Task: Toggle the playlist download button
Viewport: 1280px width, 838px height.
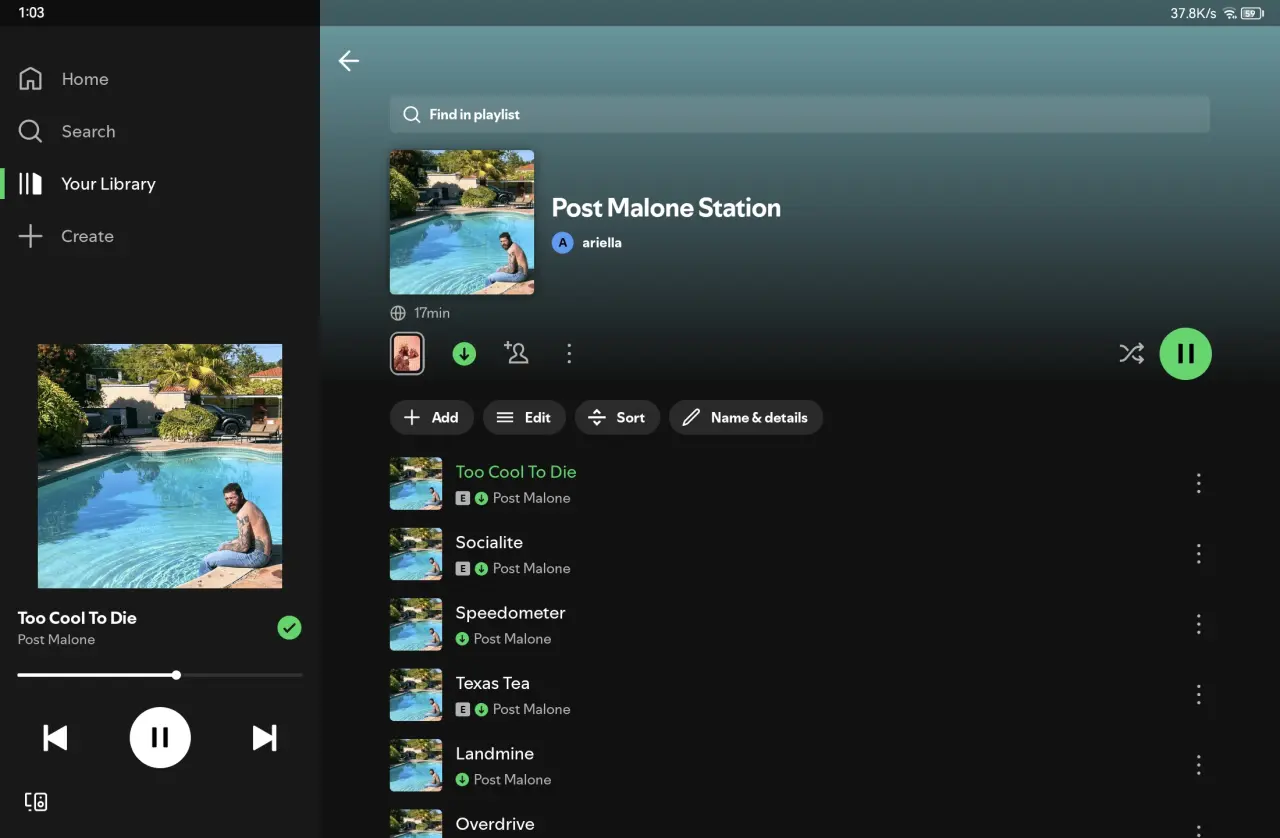Action: 464,353
